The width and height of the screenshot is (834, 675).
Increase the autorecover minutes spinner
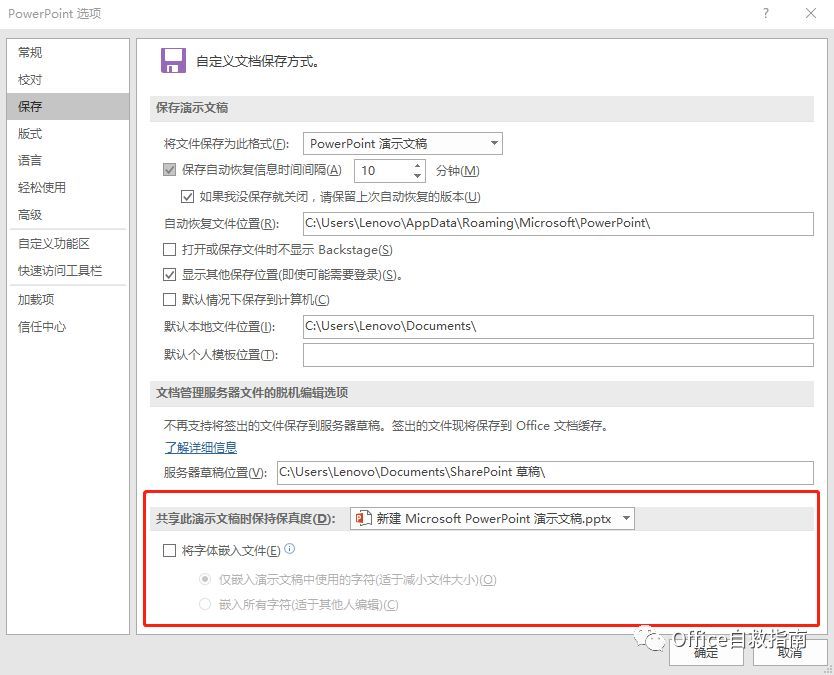tap(418, 165)
